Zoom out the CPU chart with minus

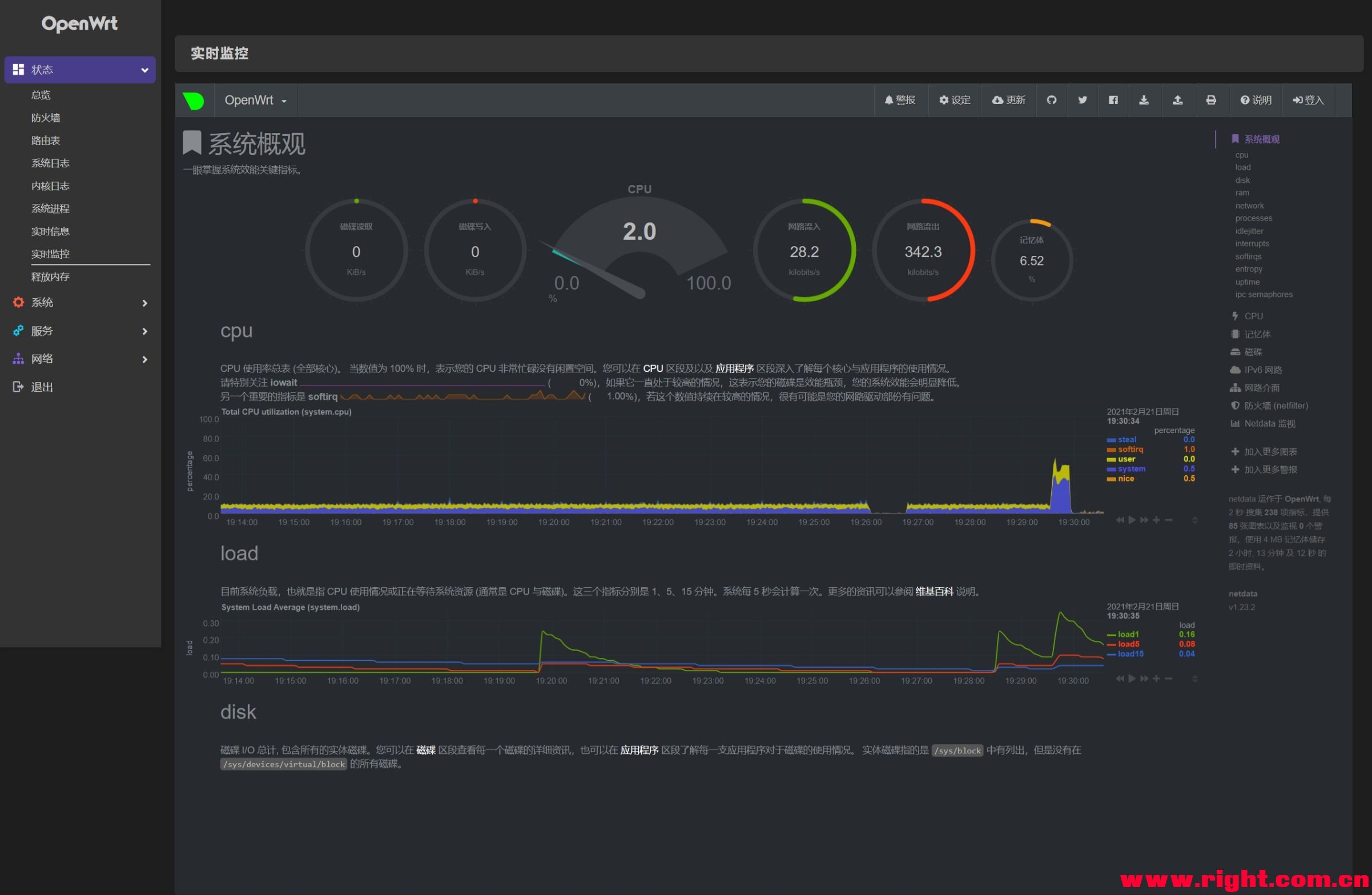[1168, 520]
